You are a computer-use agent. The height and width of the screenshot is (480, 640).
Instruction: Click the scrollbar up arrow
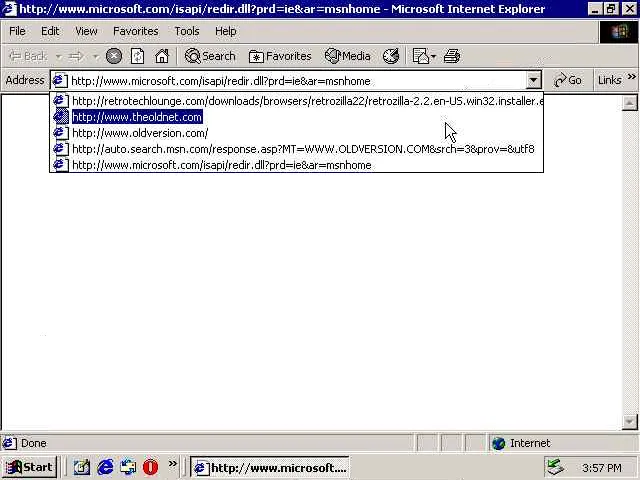tap(629, 103)
